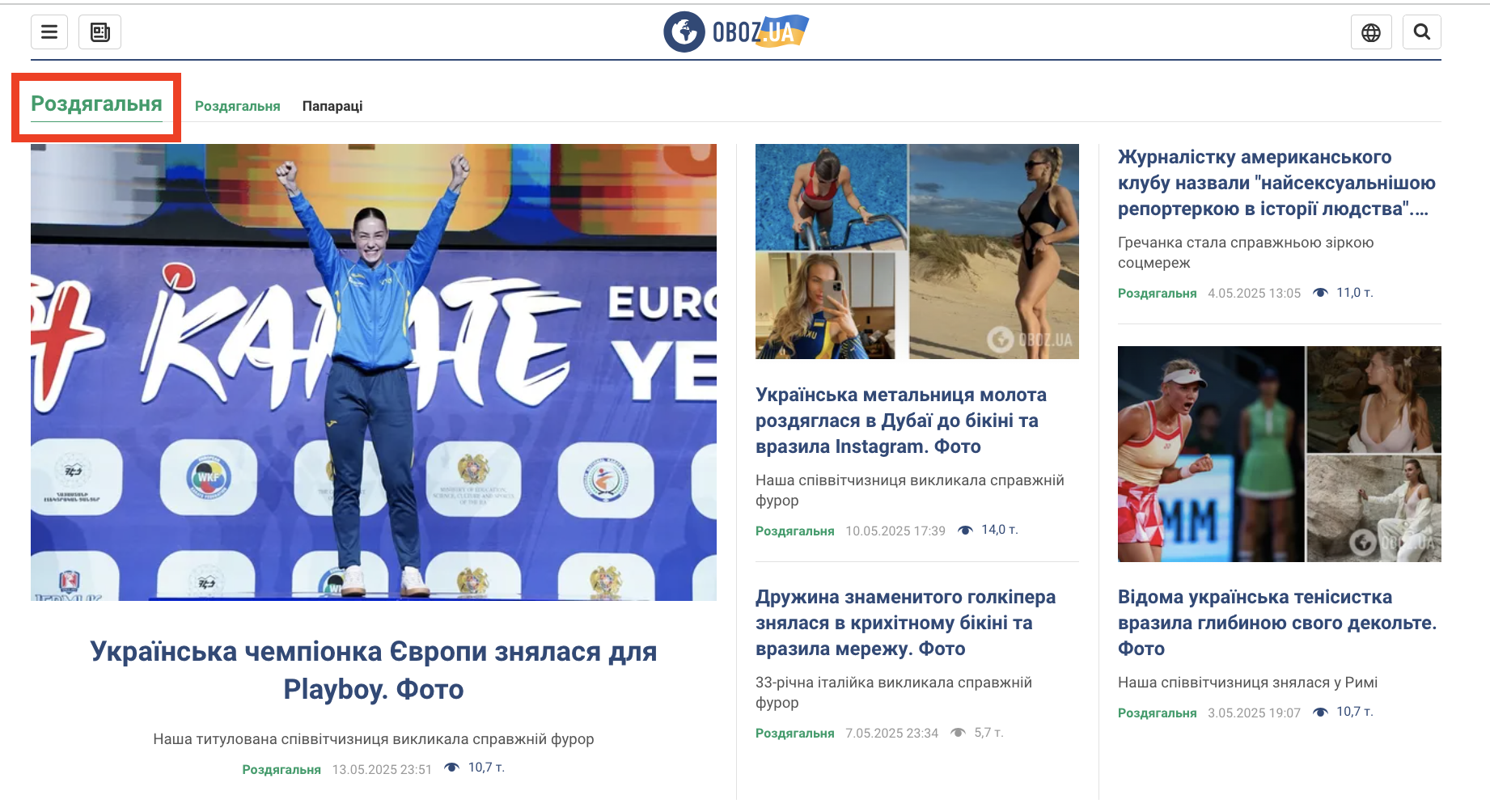Click the 13.05.2025 date on Playboy article
1490x812 pixels.
click(381, 769)
